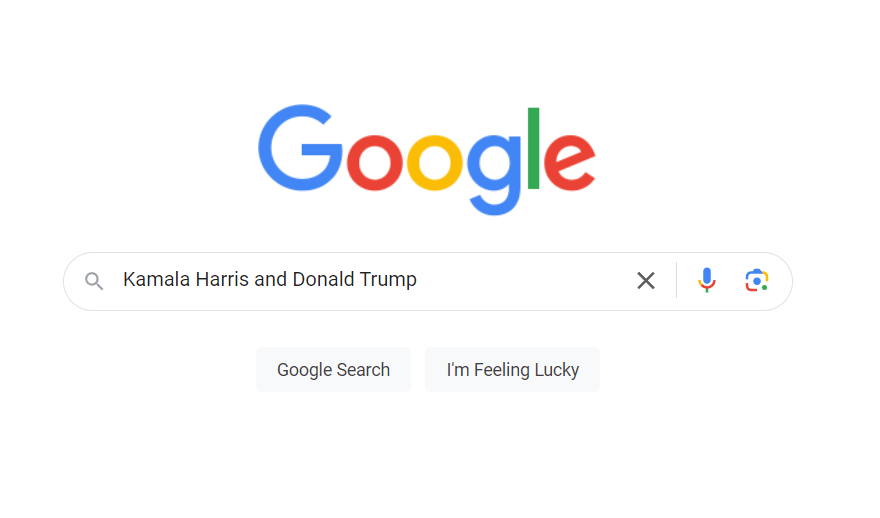The width and height of the screenshot is (880, 518).
Task: Click the divider beside the microphone icon
Action: pyautogui.click(x=677, y=280)
